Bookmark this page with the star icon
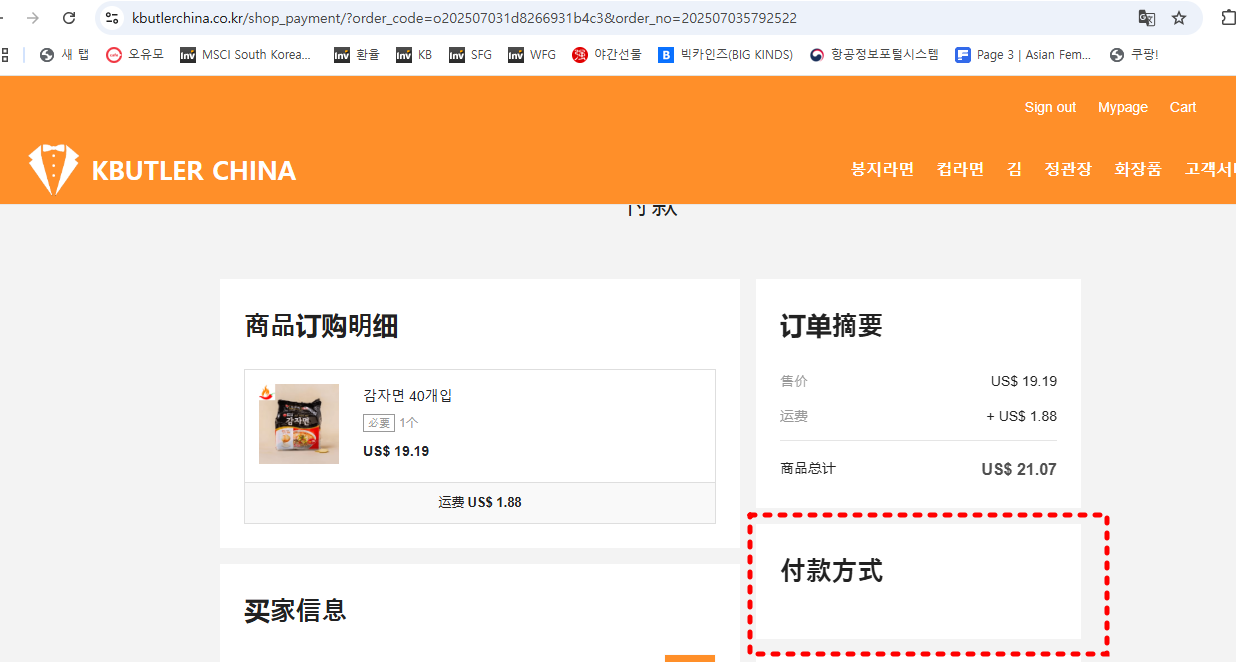Screen dimensions: 1236x662 (1179, 18)
